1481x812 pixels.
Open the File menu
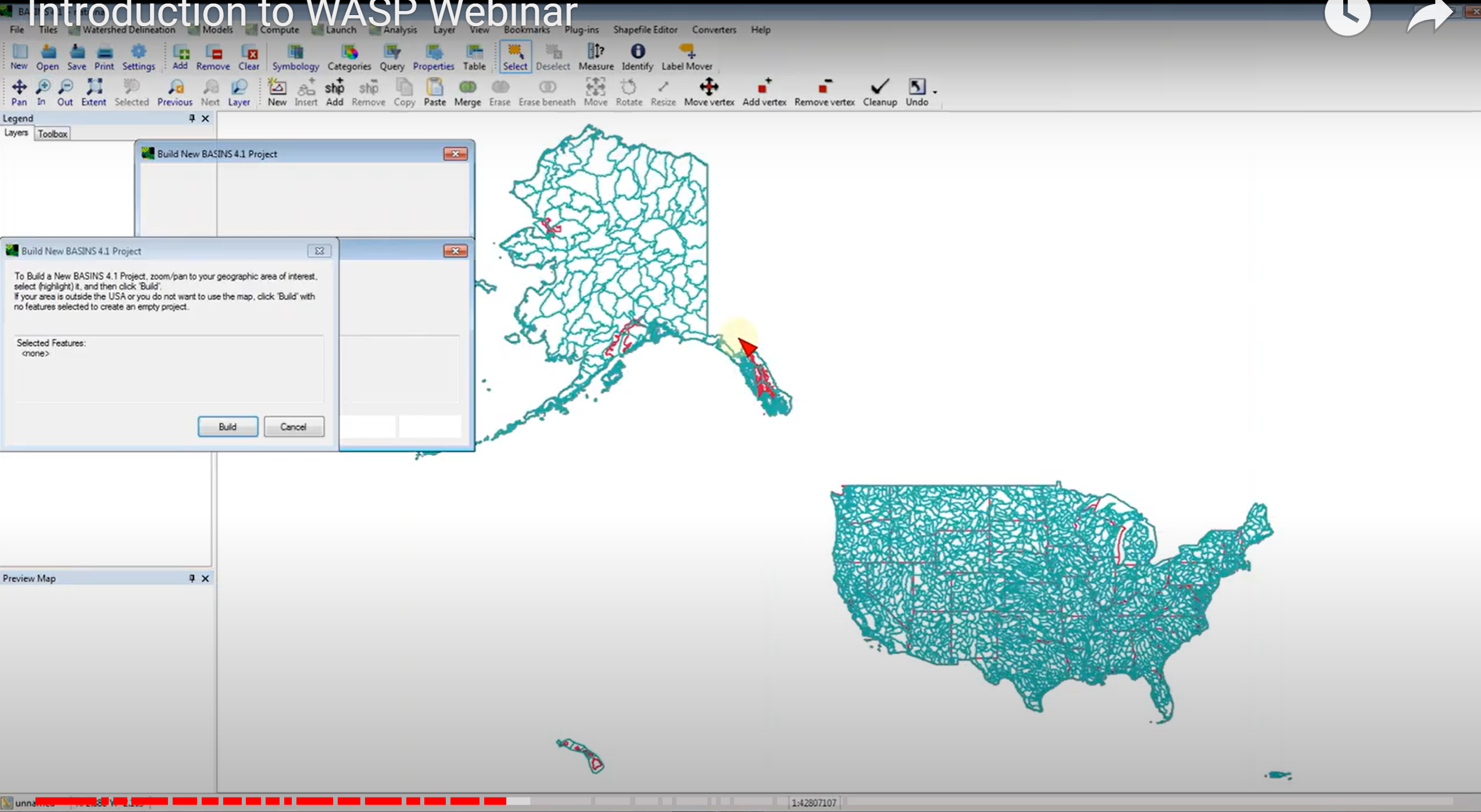[17, 30]
